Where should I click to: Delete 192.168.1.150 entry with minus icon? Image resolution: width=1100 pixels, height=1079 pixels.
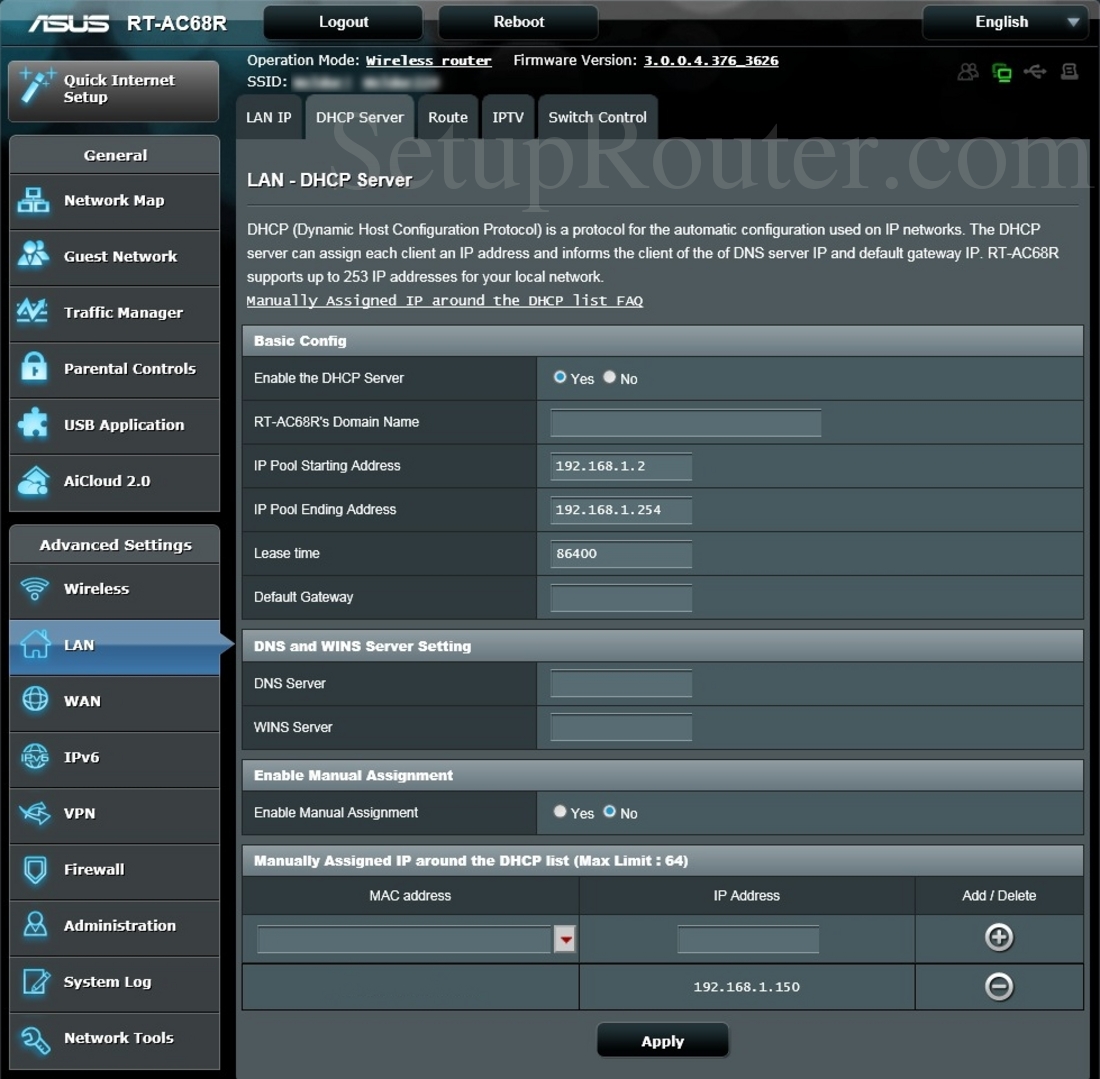(x=999, y=987)
